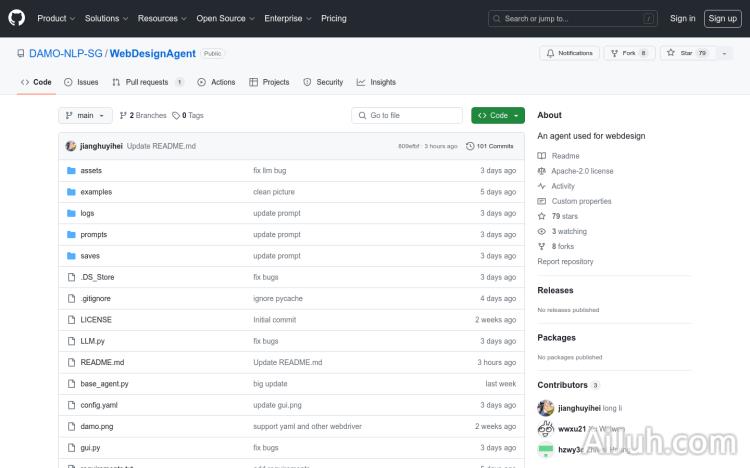The width and height of the screenshot is (750, 468).
Task: Open the Insights tab
Action: pos(376,82)
